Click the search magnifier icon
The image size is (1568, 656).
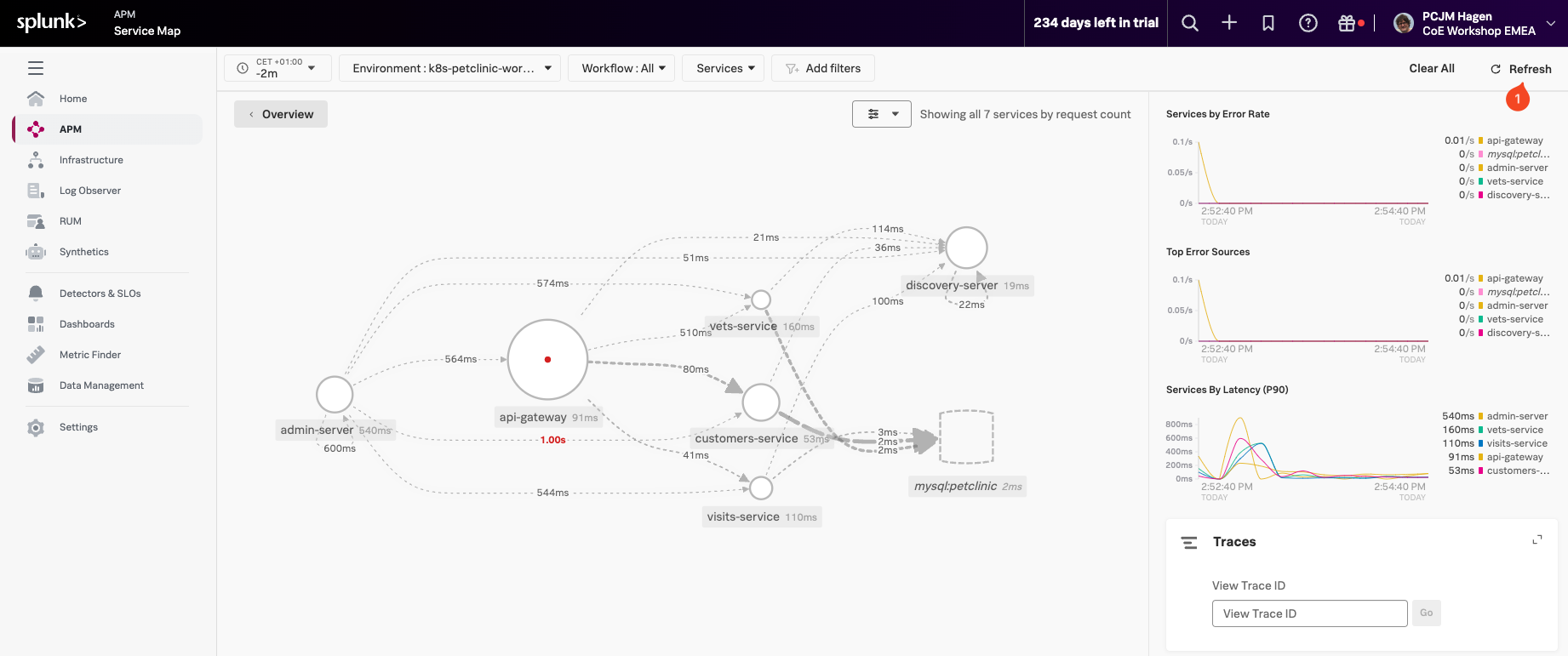pyautogui.click(x=1190, y=23)
